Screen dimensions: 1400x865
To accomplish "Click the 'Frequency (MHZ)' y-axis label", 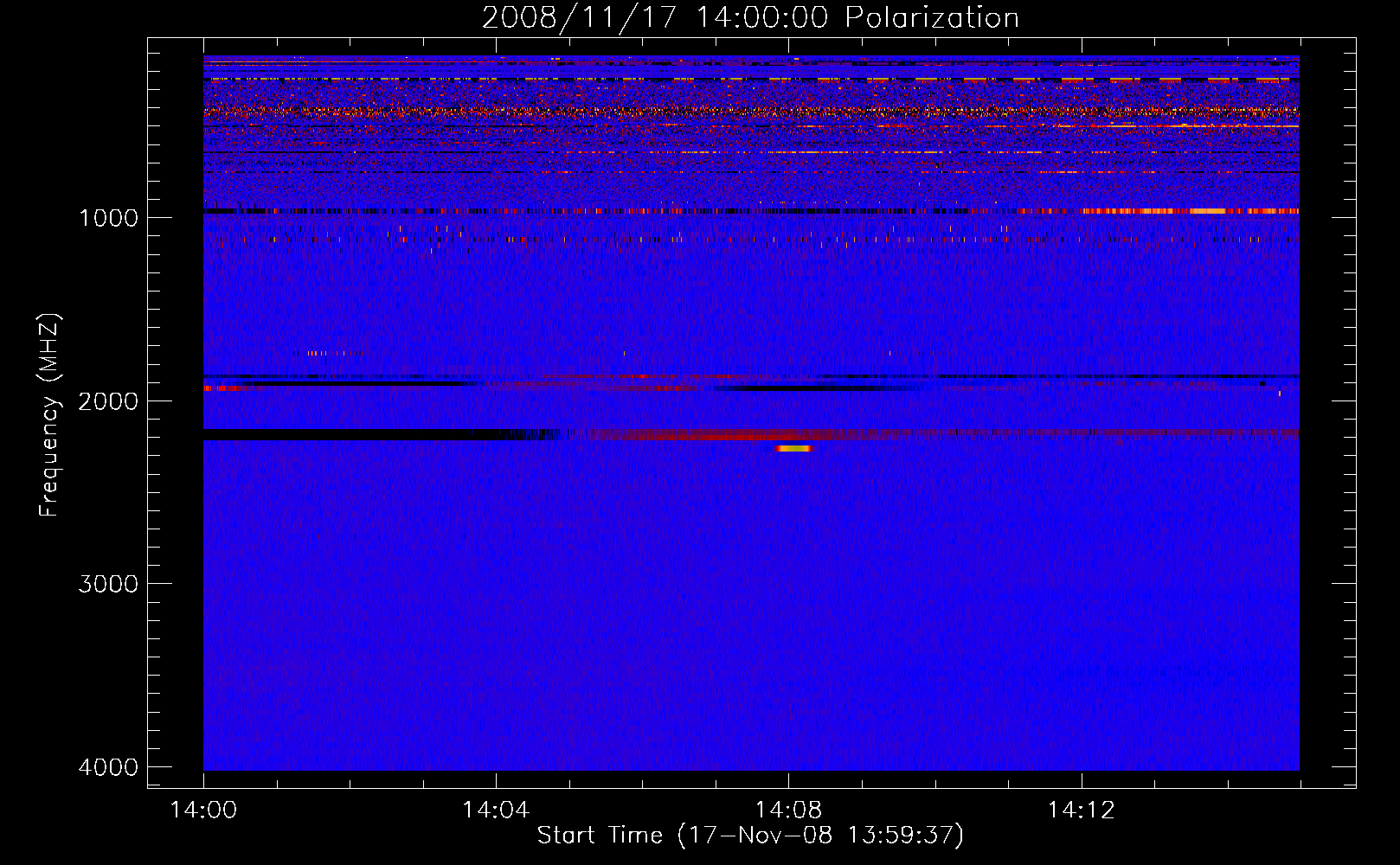I will point(49,415).
